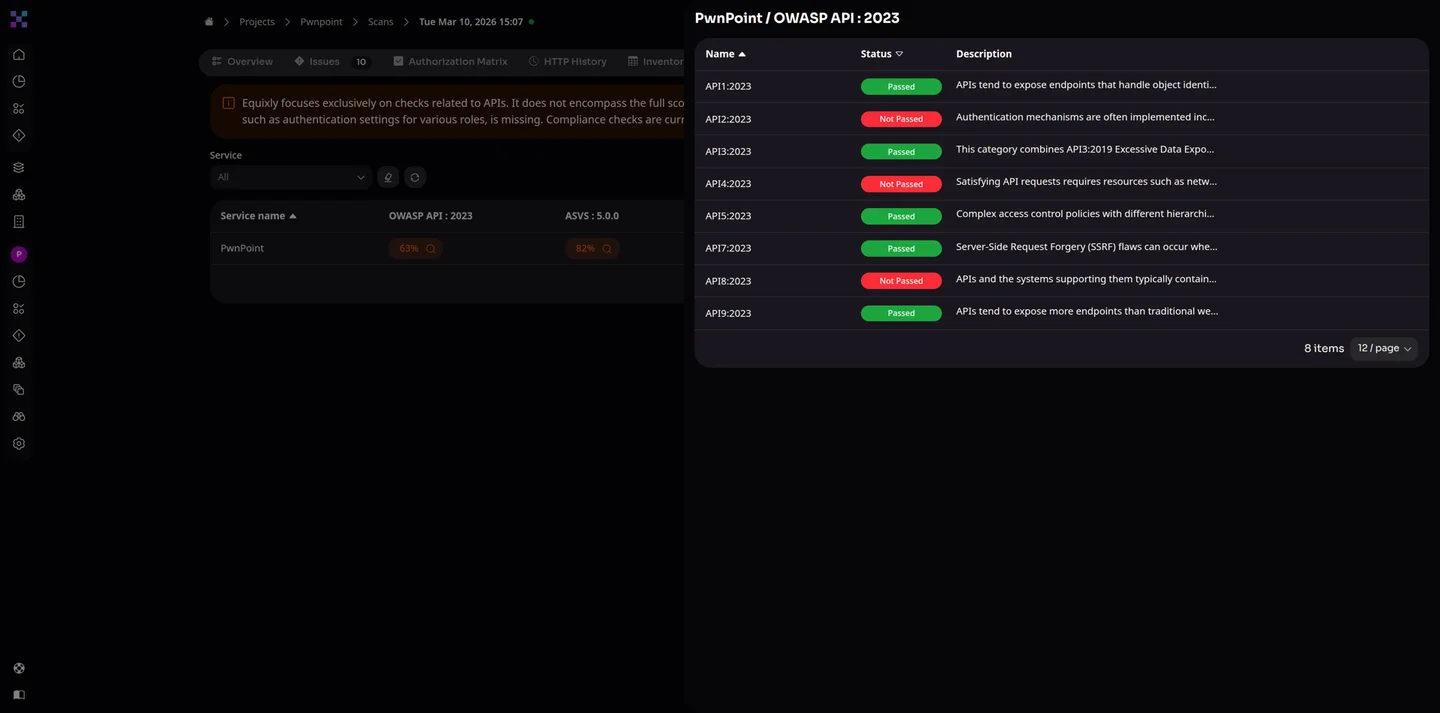
Task: Open the Service filter dropdown
Action: click(x=291, y=177)
